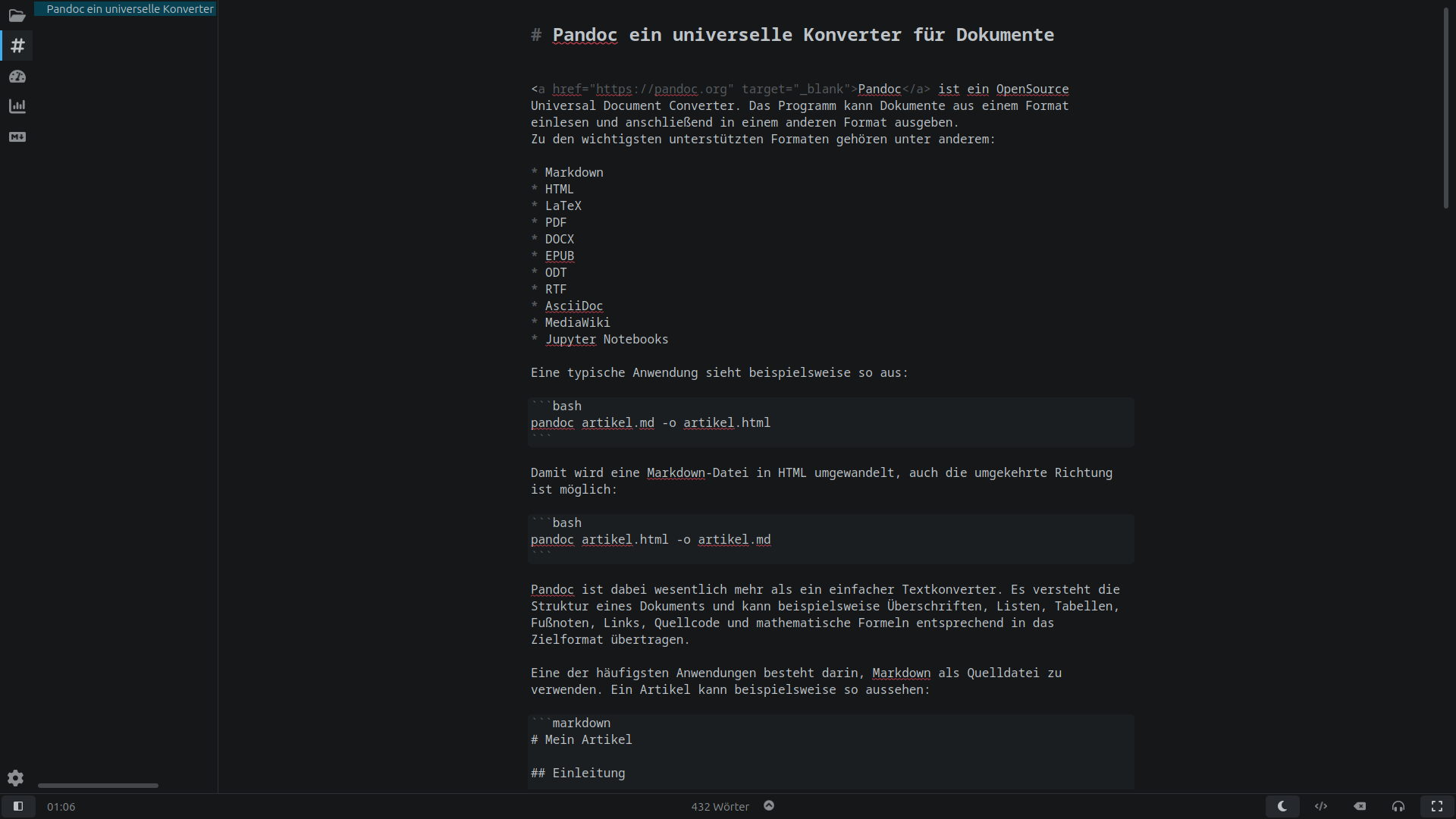Click the 'https://pandoc.org' URL text
1456x819 pixels.
point(661,89)
